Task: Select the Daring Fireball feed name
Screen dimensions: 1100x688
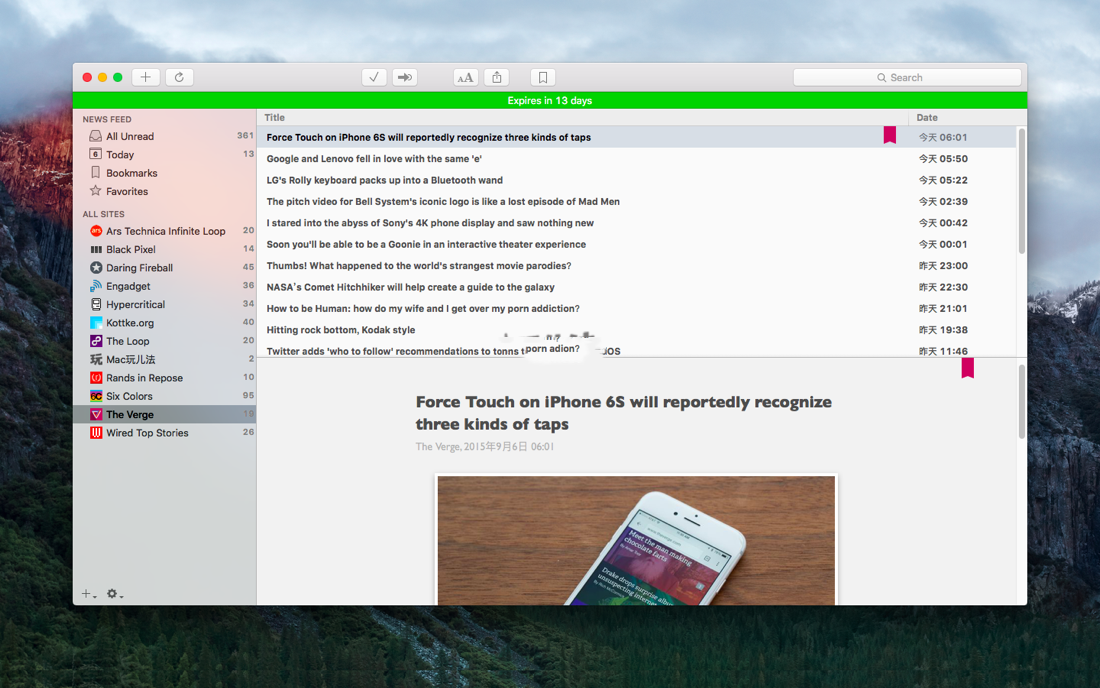Action: coord(139,267)
